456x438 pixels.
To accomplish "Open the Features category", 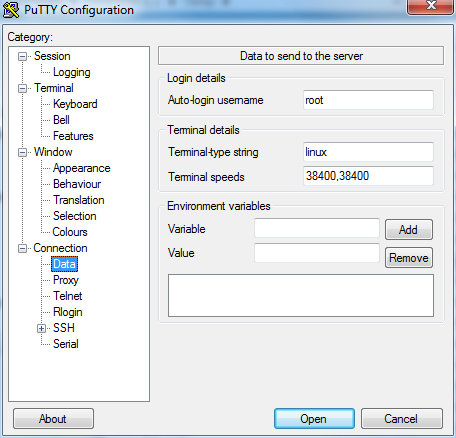I will click(x=73, y=136).
